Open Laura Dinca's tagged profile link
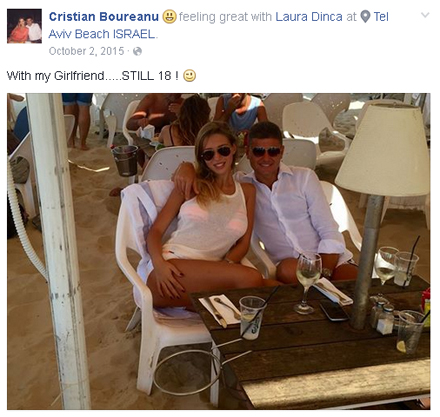The width and height of the screenshot is (440, 417). tap(309, 17)
